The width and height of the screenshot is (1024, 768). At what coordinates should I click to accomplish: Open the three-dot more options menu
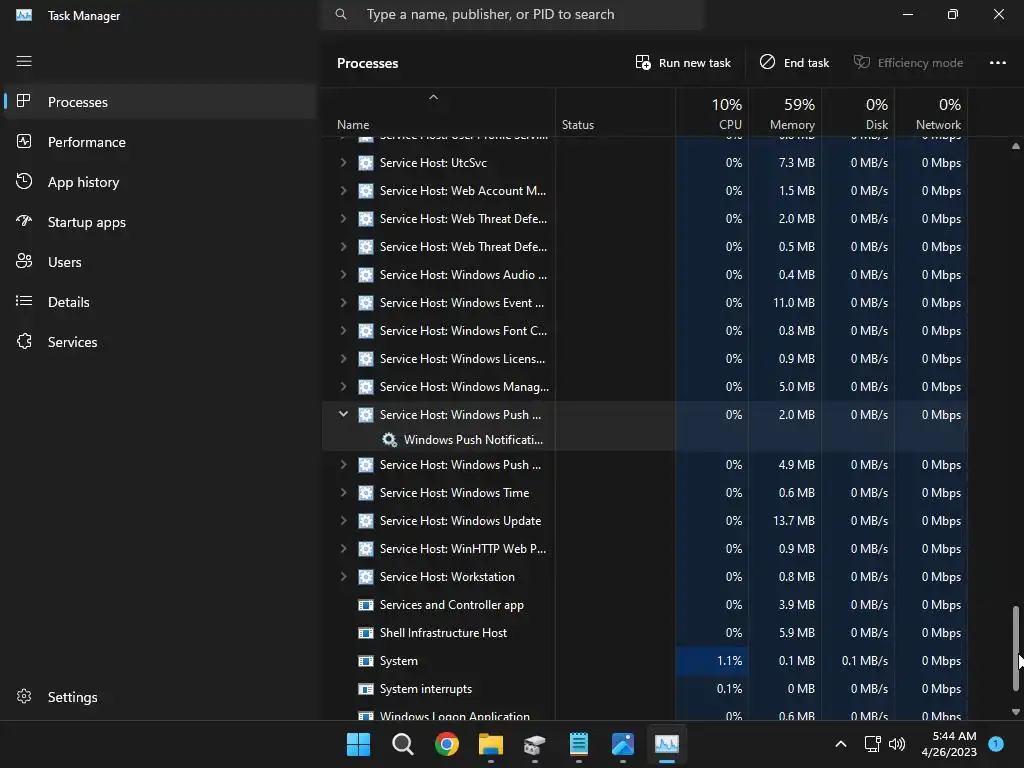coord(997,63)
